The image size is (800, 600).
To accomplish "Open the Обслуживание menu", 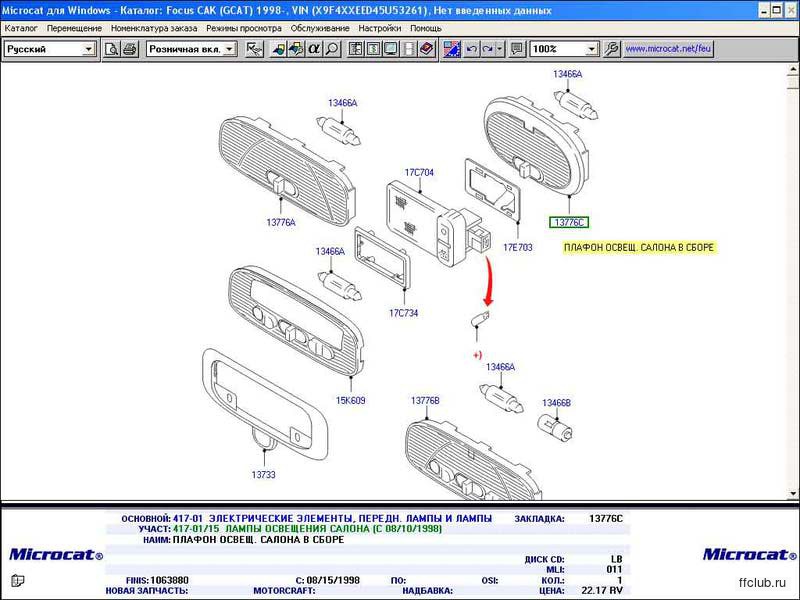I will [320, 29].
